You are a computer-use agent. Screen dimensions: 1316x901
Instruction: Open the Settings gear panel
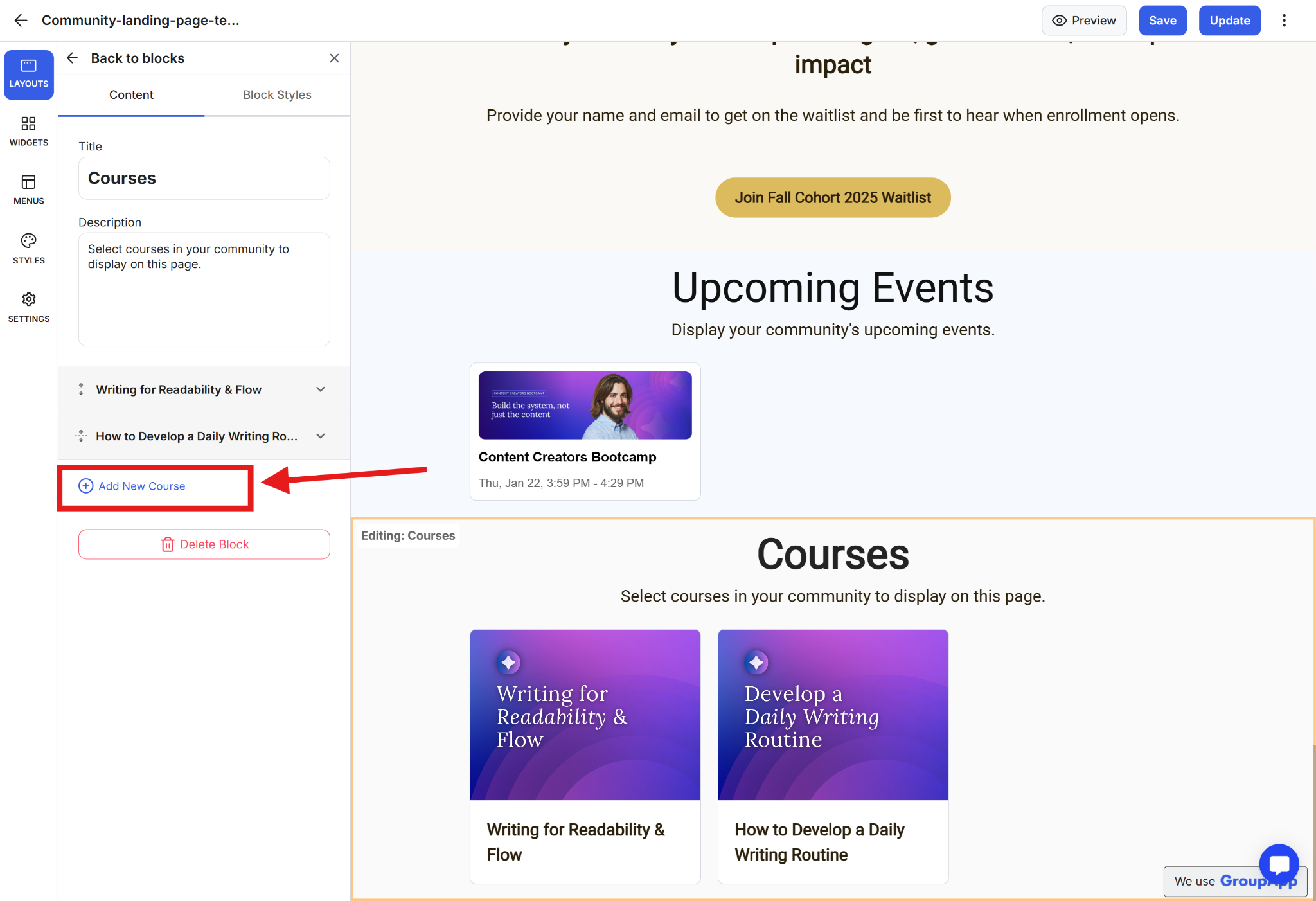click(x=29, y=307)
